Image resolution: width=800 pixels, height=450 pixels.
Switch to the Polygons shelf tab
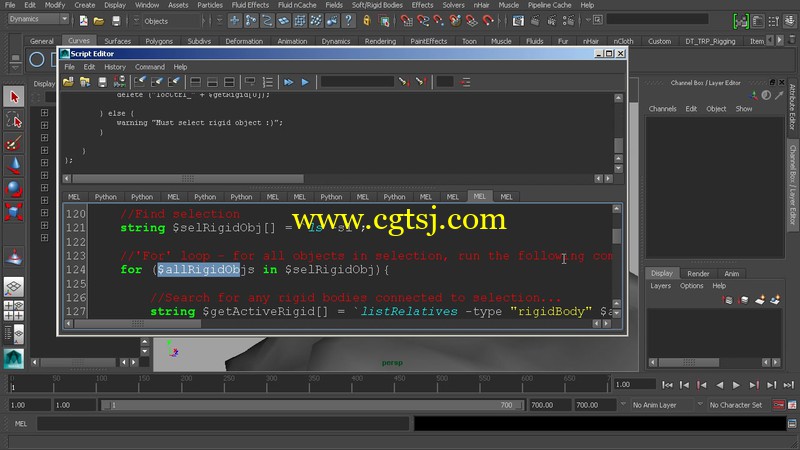tap(159, 41)
